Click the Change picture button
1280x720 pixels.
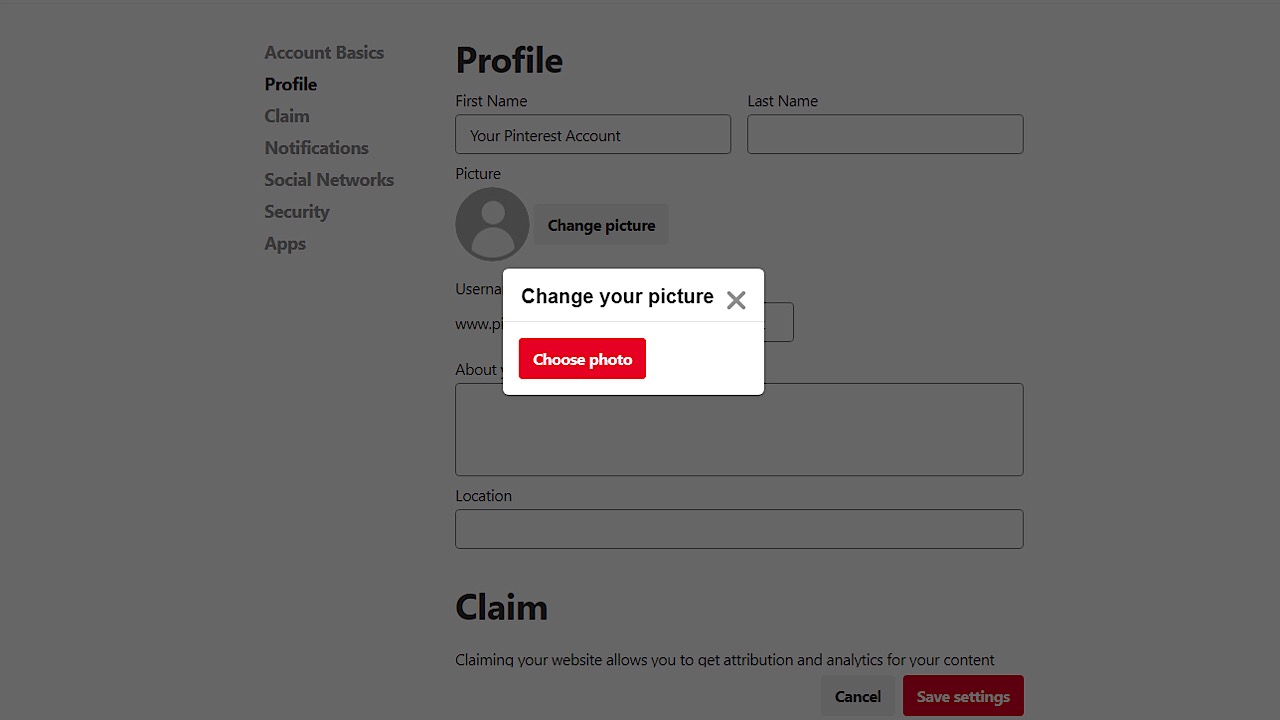[601, 225]
